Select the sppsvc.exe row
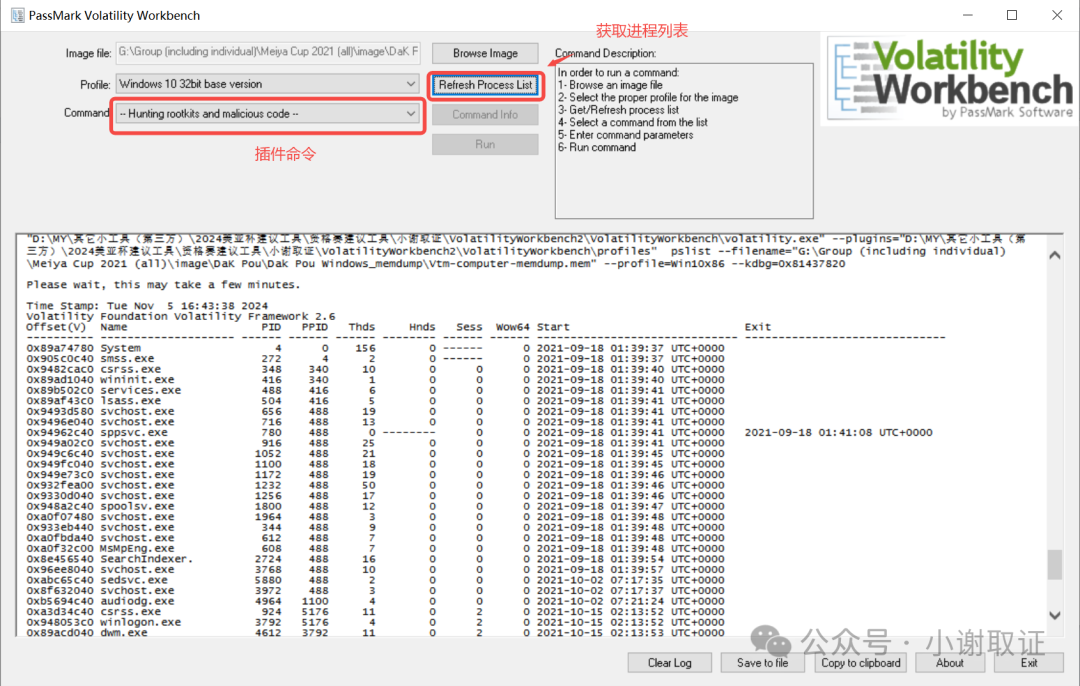1080x686 pixels. [479, 432]
